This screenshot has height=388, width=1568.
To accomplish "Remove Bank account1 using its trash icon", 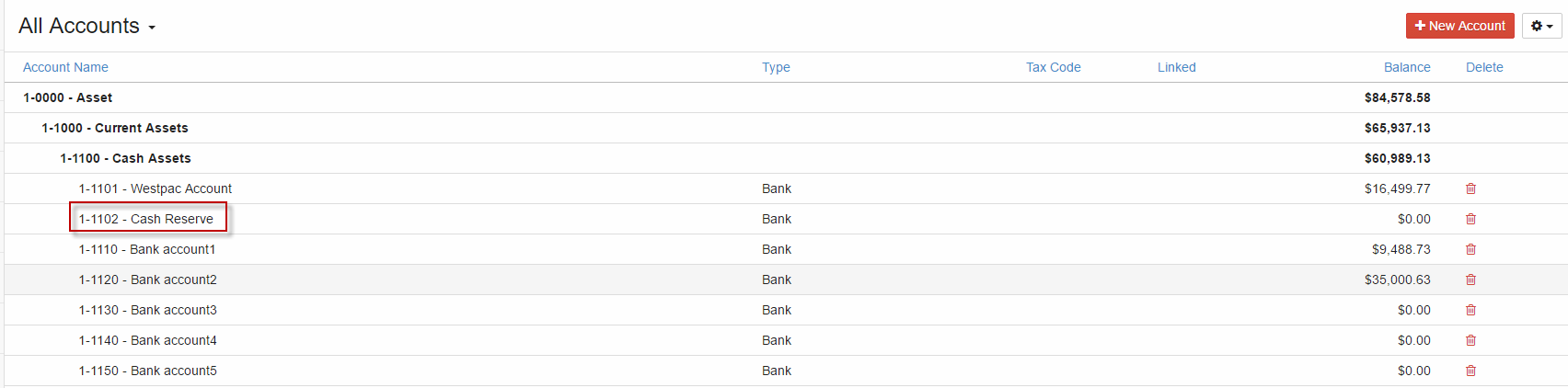I will (1470, 249).
